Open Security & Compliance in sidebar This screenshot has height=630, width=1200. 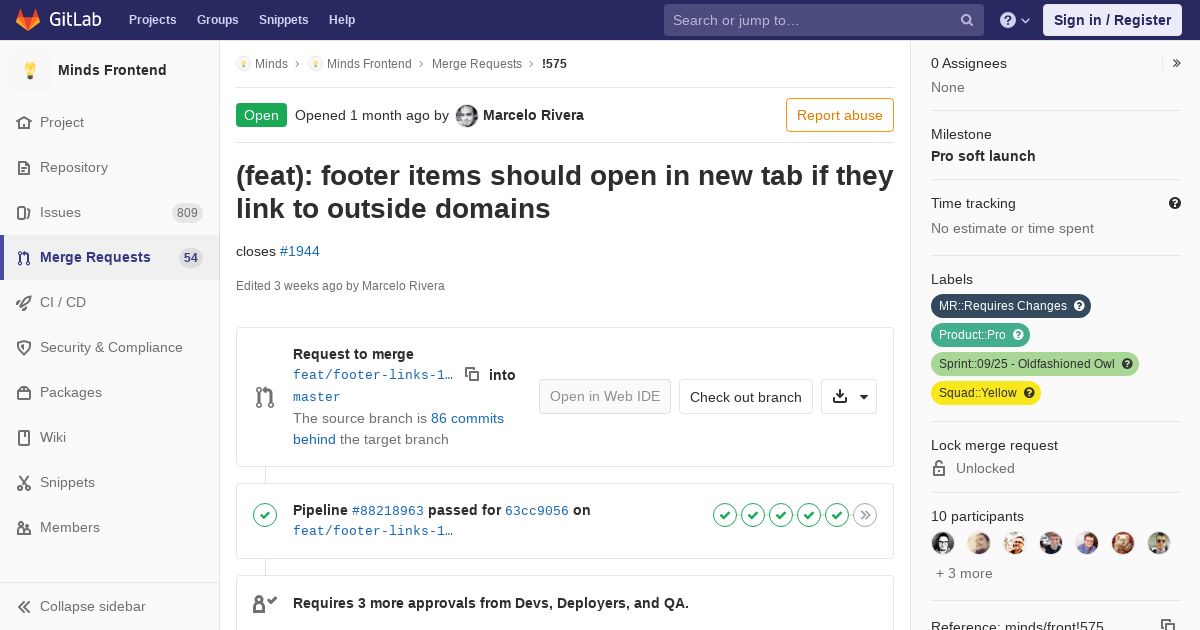pos(110,347)
